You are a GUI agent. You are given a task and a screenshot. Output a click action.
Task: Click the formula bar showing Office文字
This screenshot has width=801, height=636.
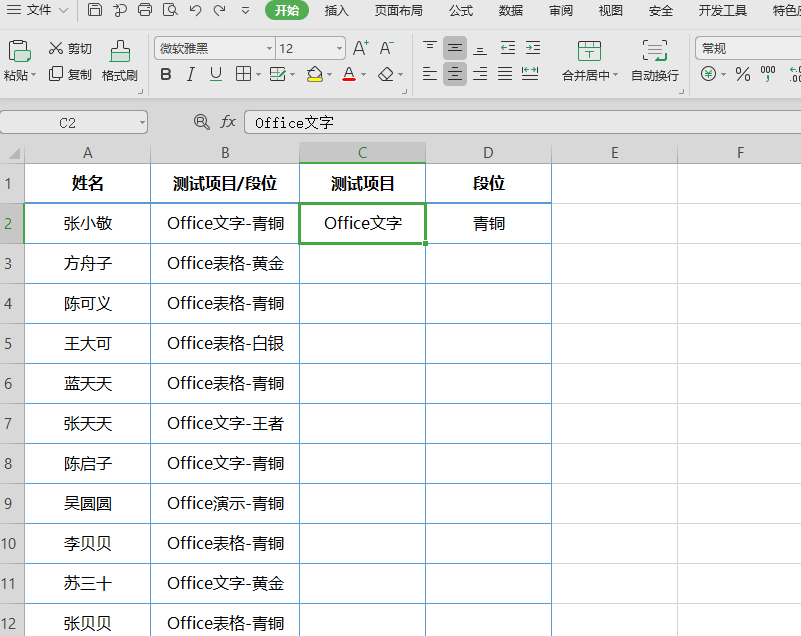pyautogui.click(x=522, y=123)
